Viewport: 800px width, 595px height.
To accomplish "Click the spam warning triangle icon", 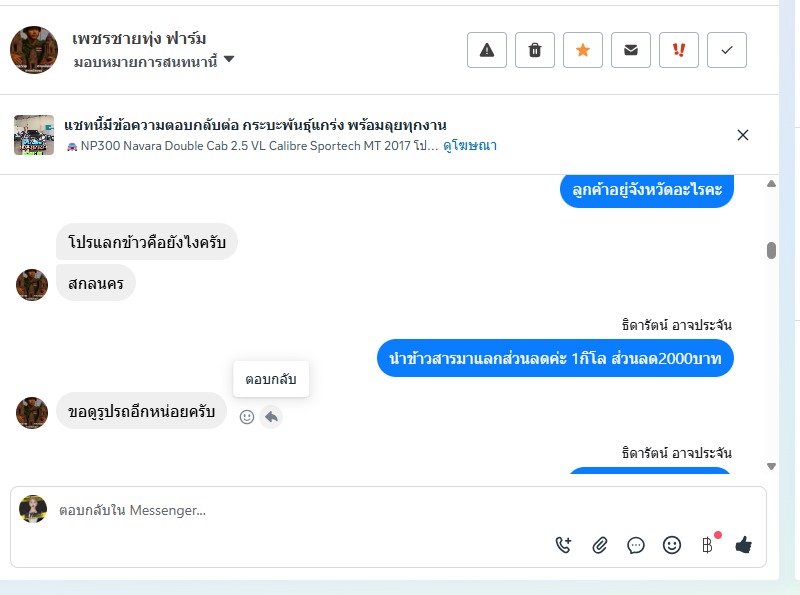I will click(x=487, y=50).
